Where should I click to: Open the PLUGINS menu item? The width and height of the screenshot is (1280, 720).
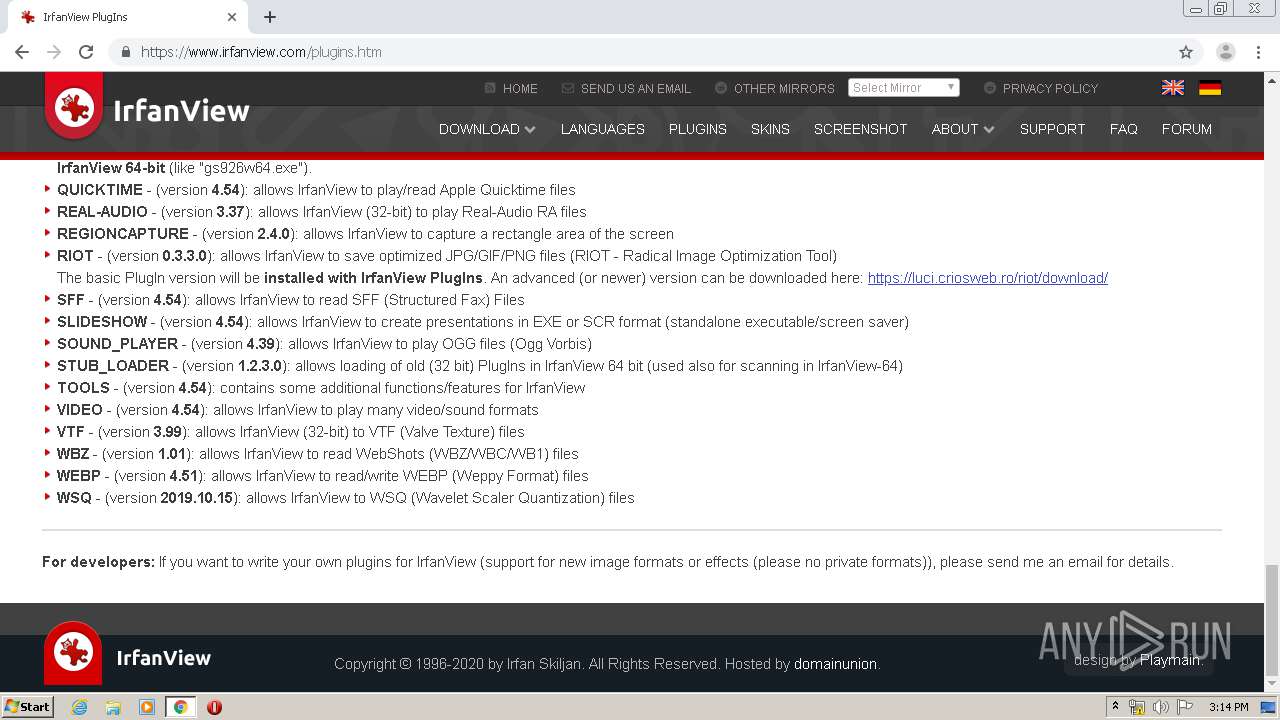point(697,129)
